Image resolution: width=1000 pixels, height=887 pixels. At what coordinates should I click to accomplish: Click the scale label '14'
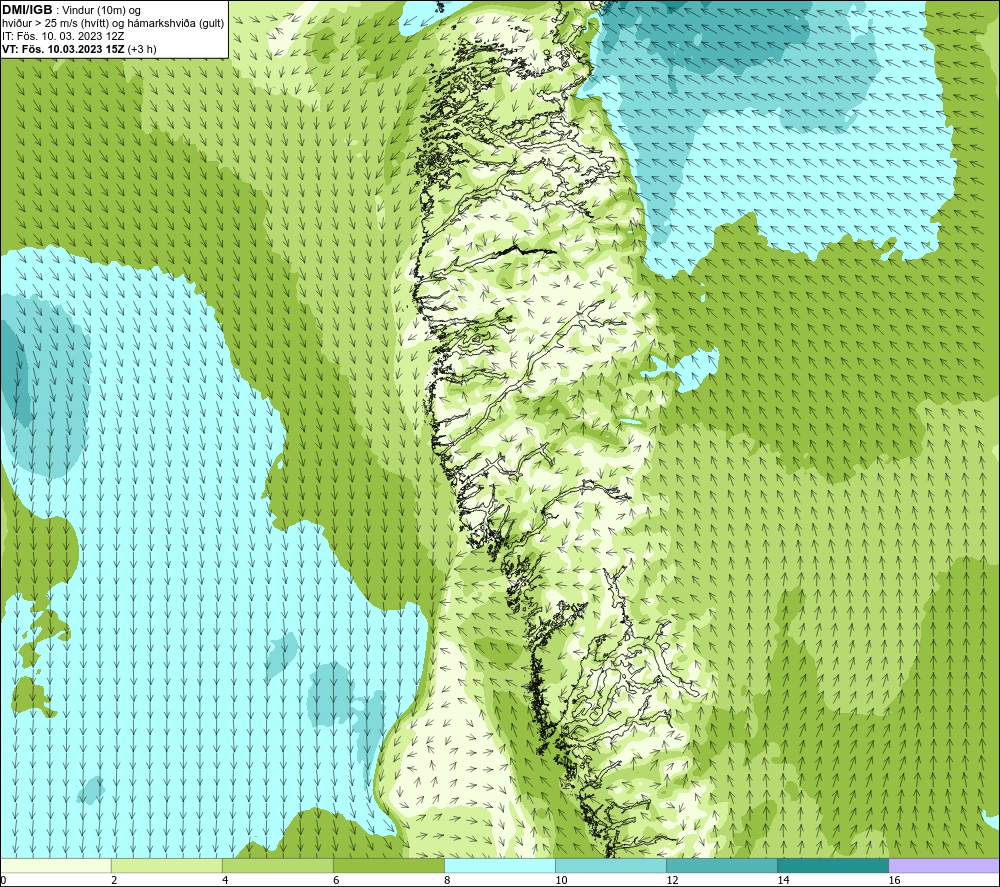[783, 881]
